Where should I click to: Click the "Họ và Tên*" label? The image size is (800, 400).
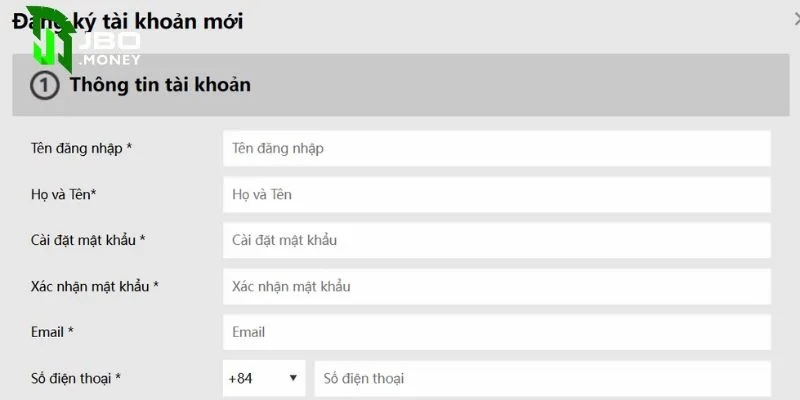(63, 194)
